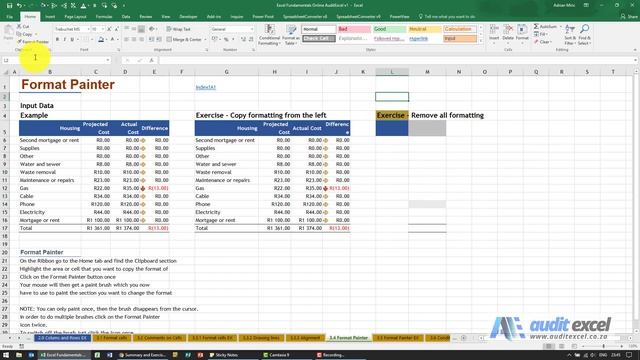Click the Paste clipboard icon
This screenshot has width=640, height=360.
(8, 31)
